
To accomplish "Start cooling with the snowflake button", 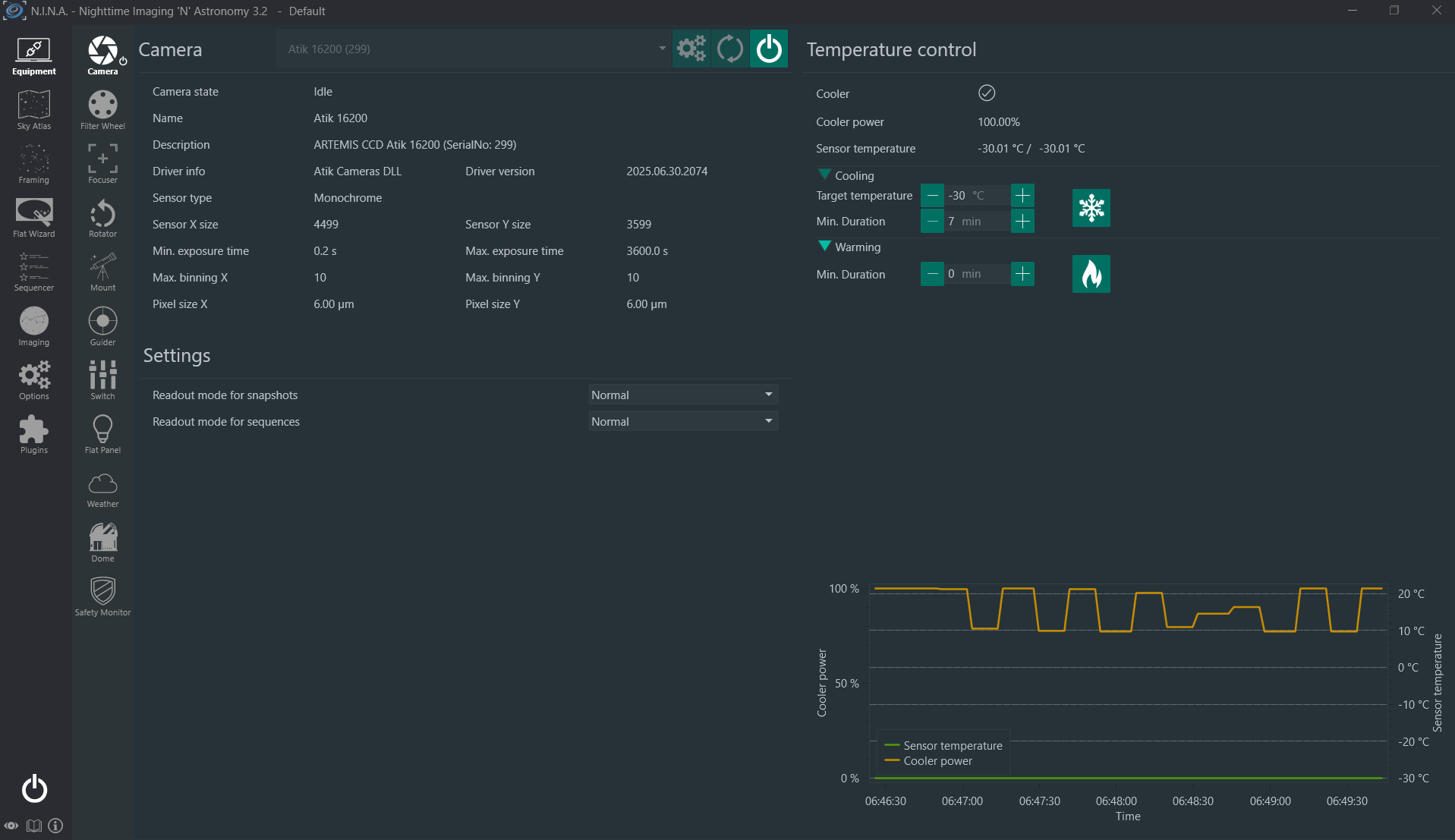I will [x=1091, y=208].
